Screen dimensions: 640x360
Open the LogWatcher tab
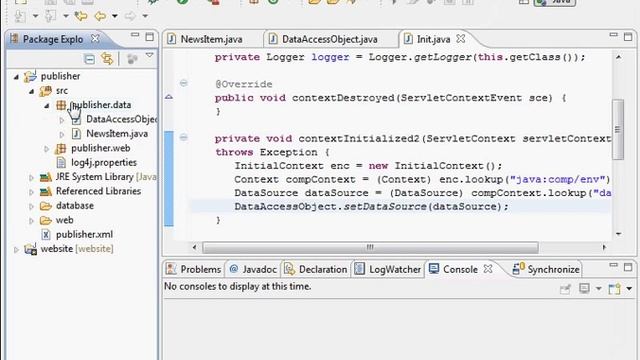pyautogui.click(x=387, y=269)
